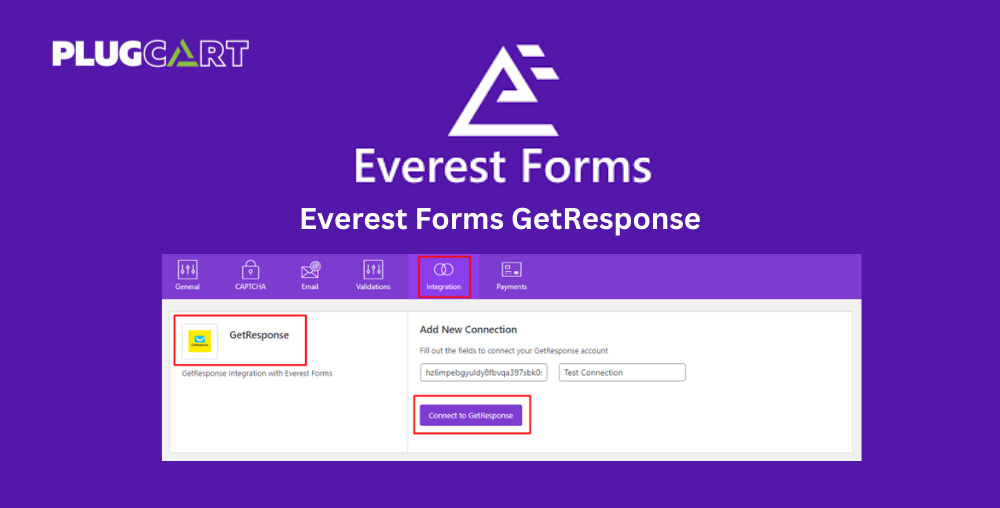Click the Validations sliders icon

point(373,270)
